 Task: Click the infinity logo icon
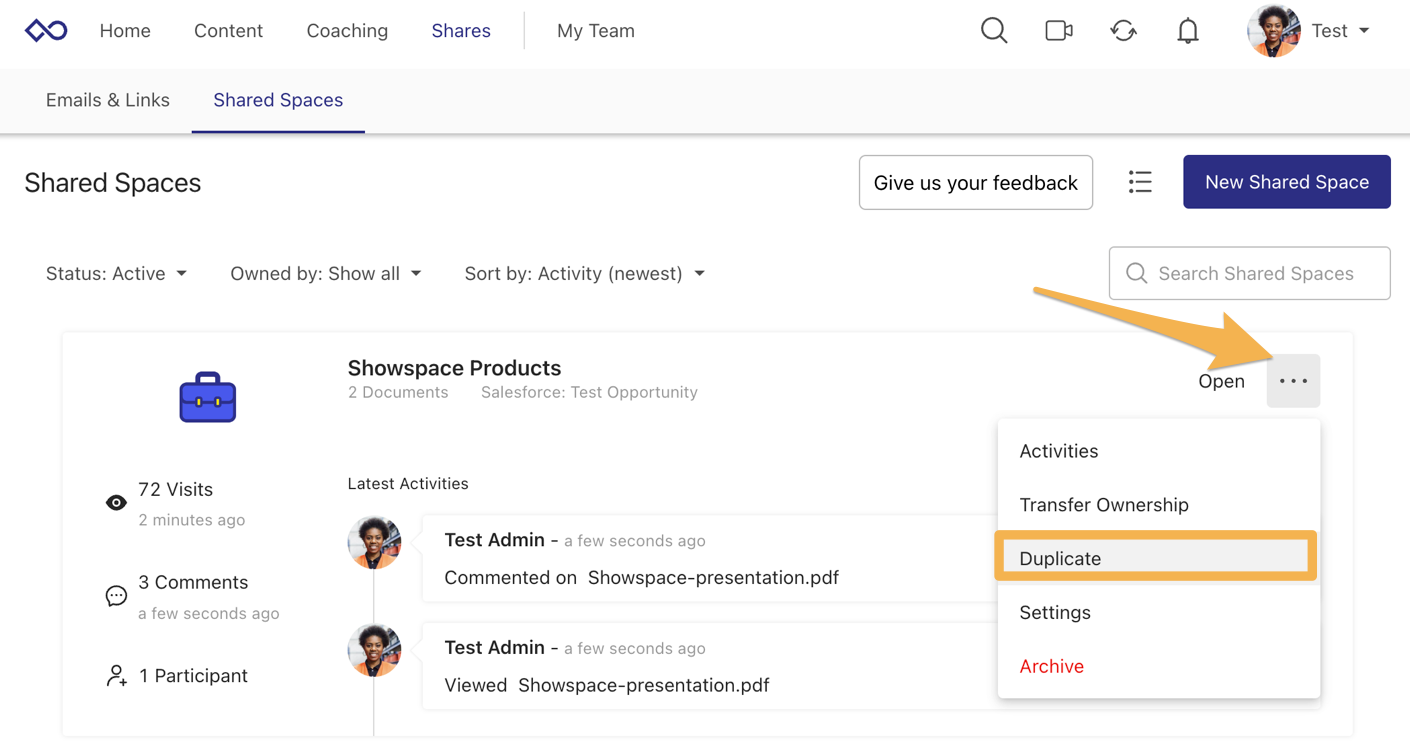pyautogui.click(x=46, y=31)
